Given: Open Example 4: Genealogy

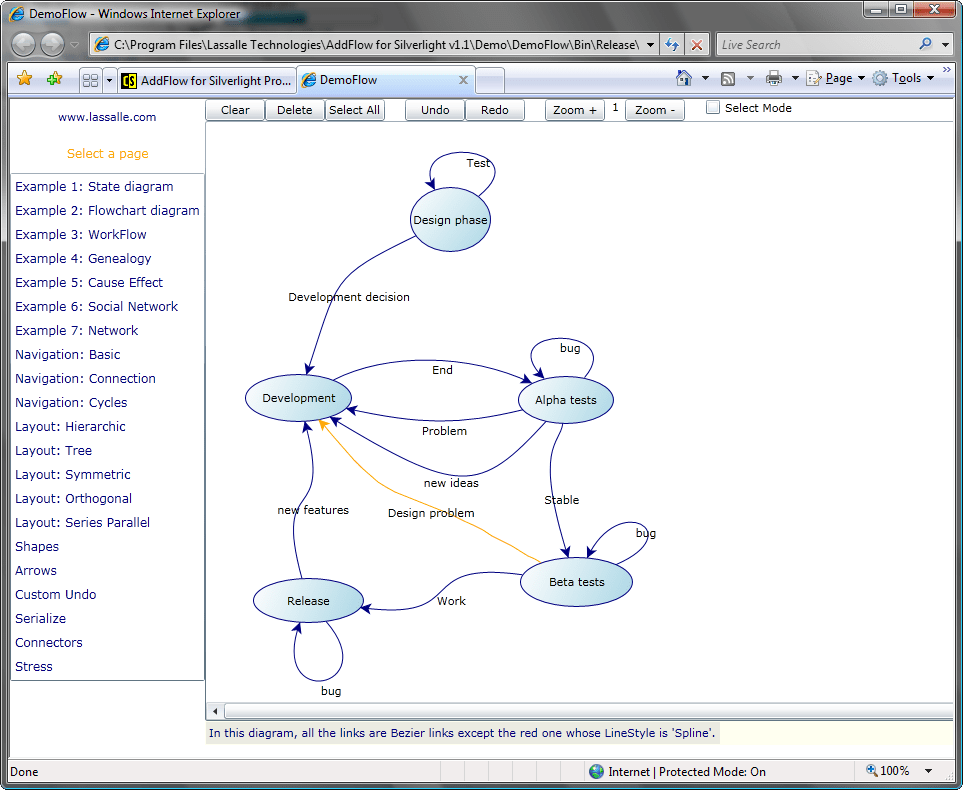Looking at the screenshot, I should pyautogui.click(x=85, y=258).
